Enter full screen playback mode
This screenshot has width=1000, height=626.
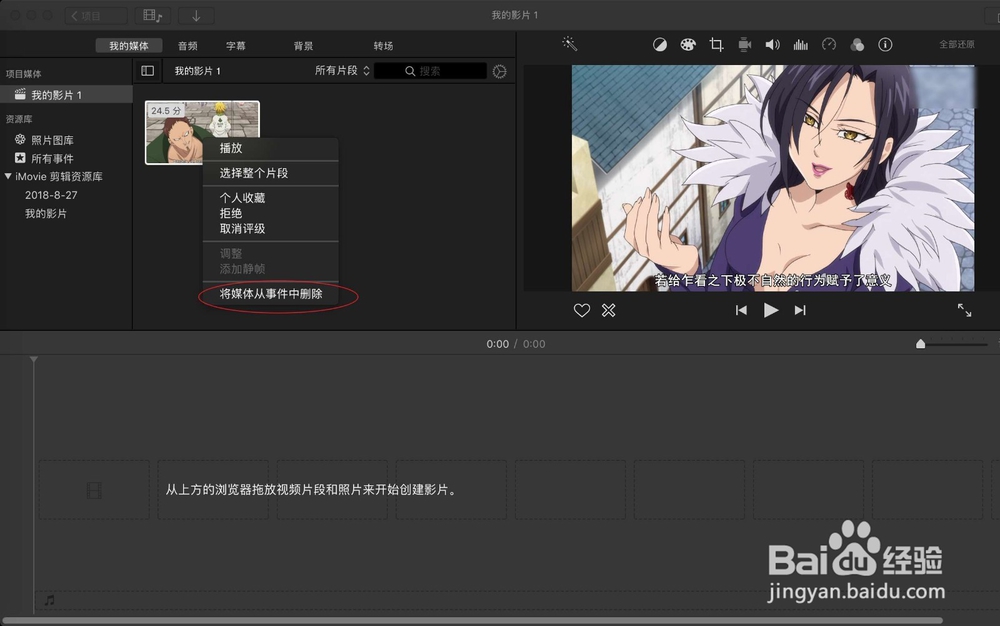click(x=964, y=310)
